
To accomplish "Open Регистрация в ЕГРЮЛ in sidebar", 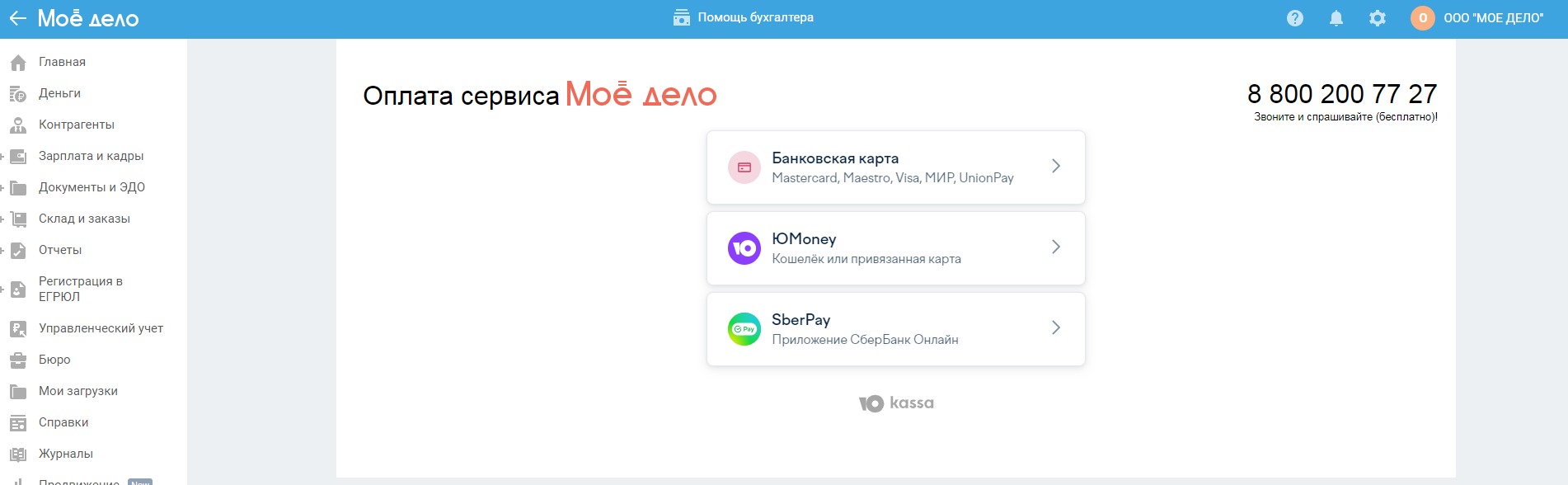I will [x=81, y=289].
